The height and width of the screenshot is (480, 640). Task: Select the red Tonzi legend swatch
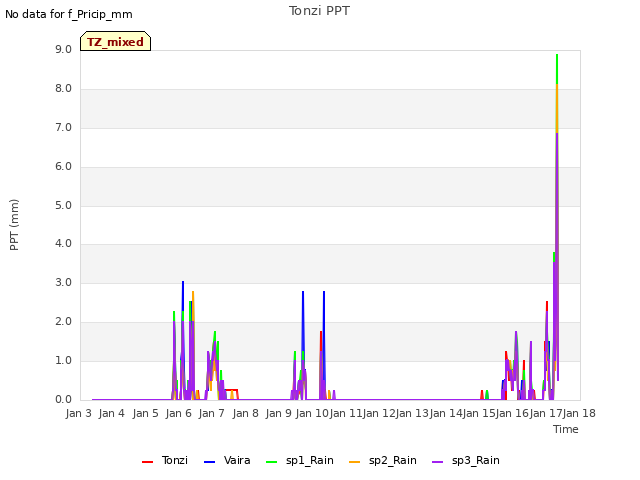[147, 462]
